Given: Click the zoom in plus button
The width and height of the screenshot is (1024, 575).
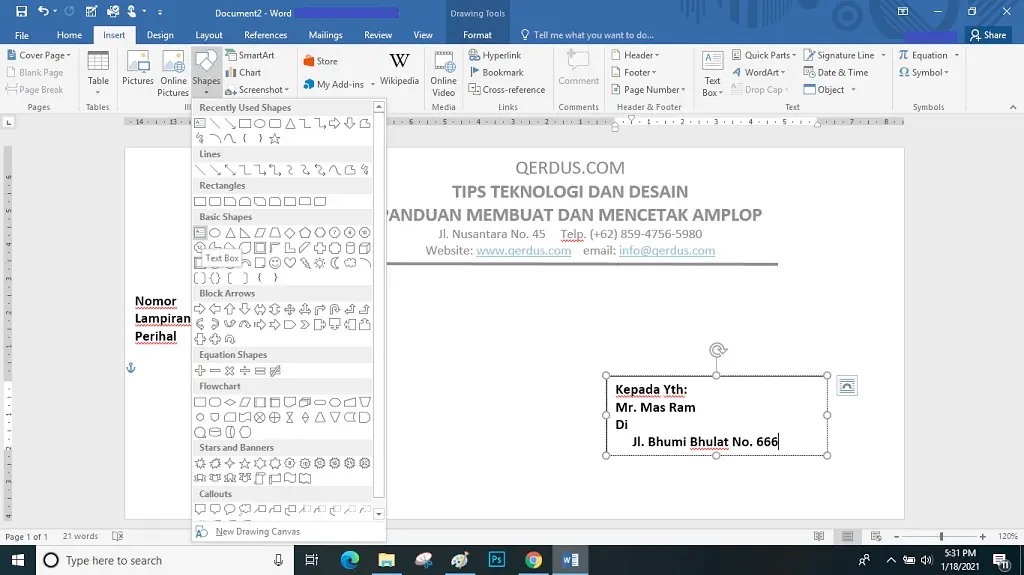Looking at the screenshot, I should coord(982,536).
